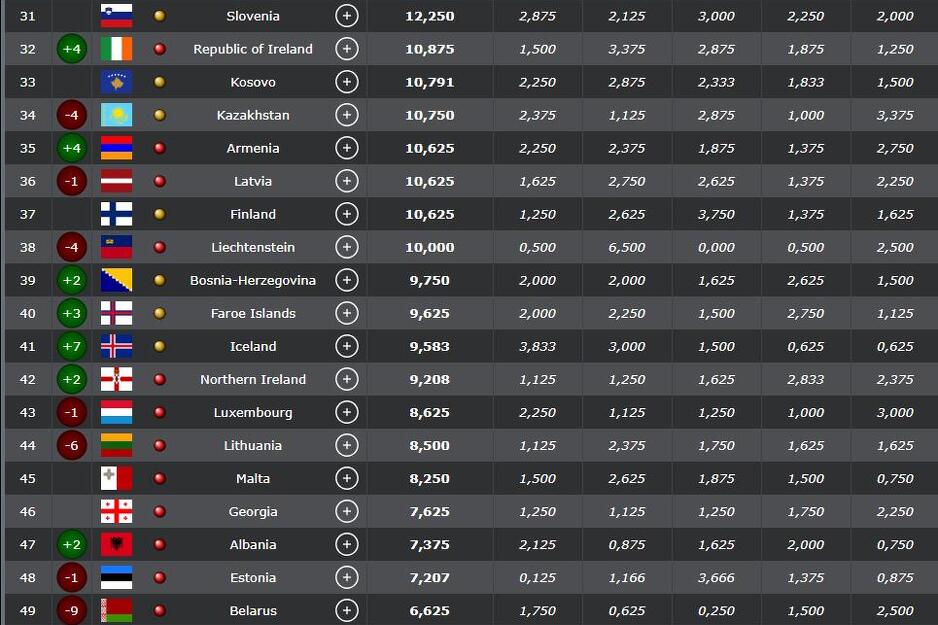Click the yellow status dot beside Finland

pyautogui.click(x=159, y=214)
